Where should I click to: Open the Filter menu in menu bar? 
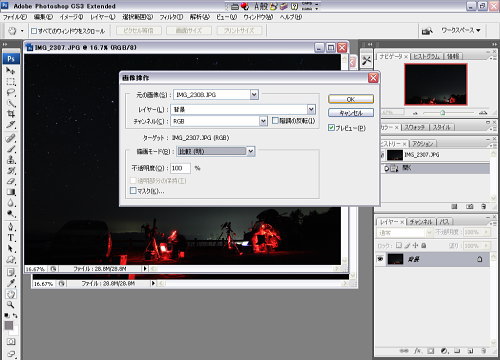(x=171, y=17)
